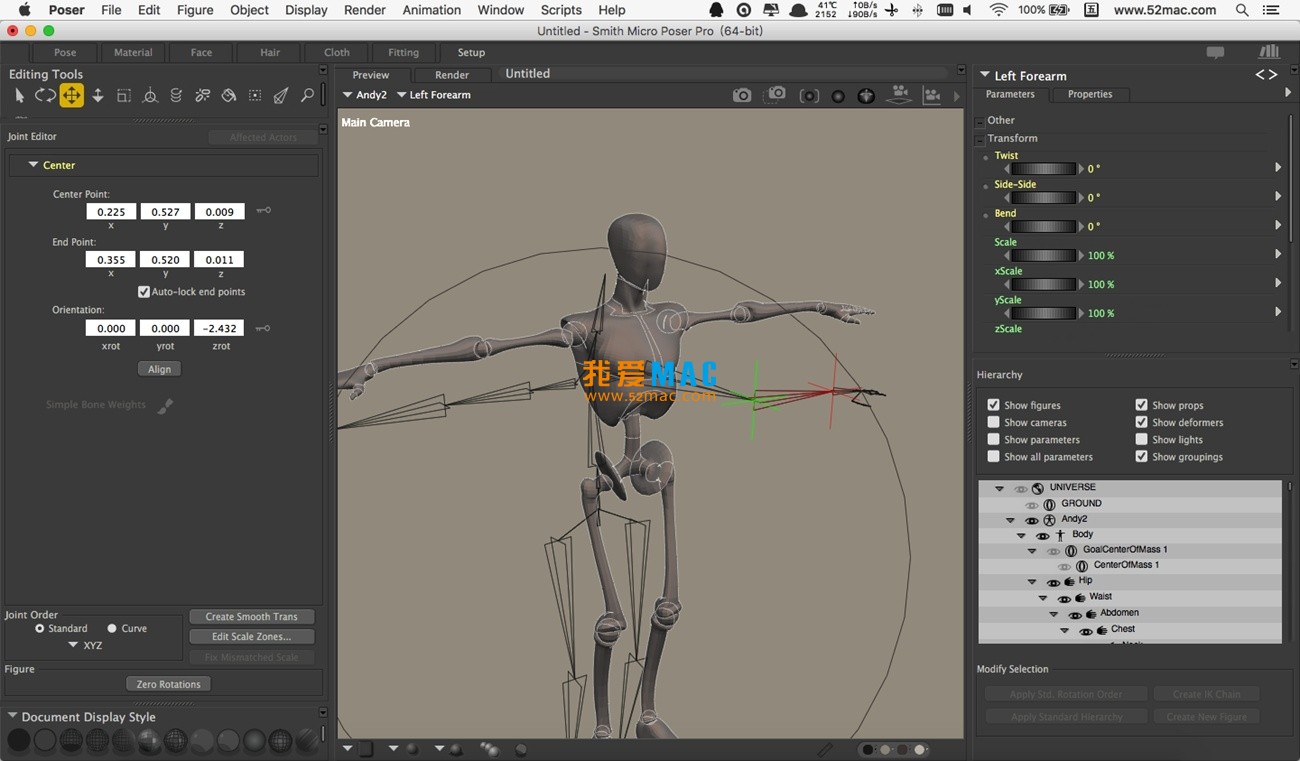Switch to the Properties tab
The image size is (1300, 761).
[x=1090, y=94]
